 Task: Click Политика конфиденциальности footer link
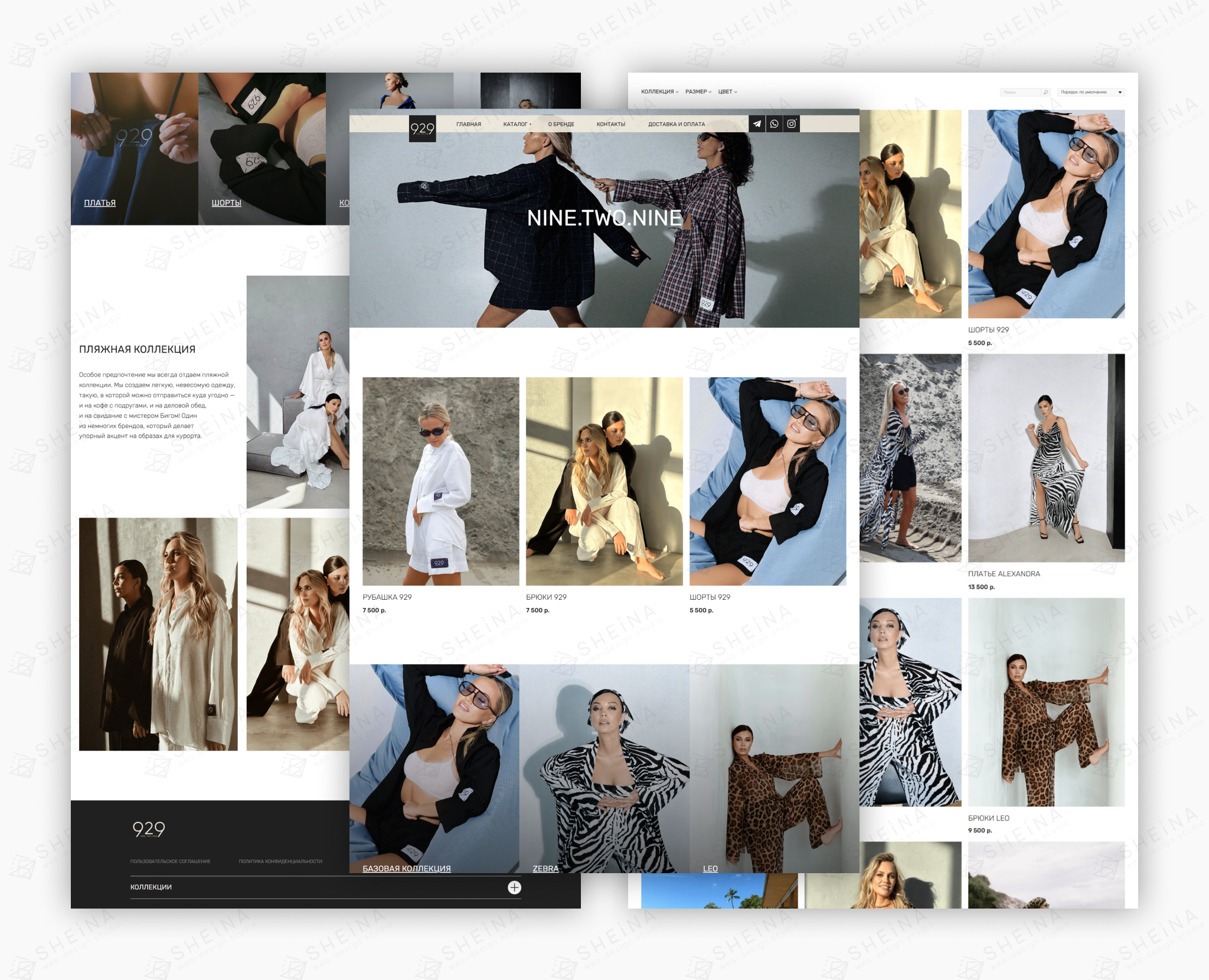[x=280, y=861]
